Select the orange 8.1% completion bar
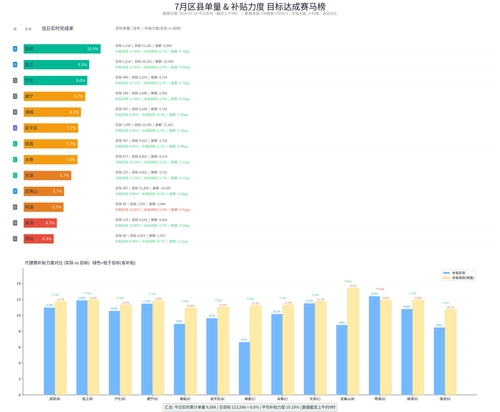The image size is (500, 412). click(x=52, y=112)
